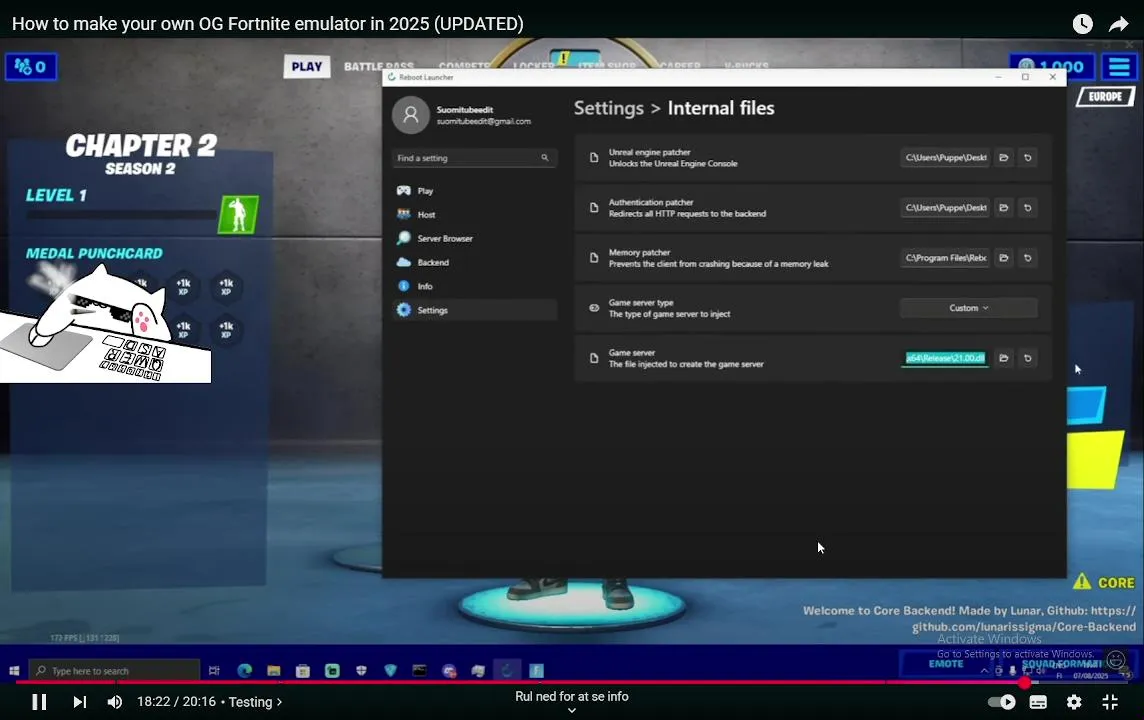Click the EUROPE region button
Screen dimensions: 1144x720
click(1105, 96)
